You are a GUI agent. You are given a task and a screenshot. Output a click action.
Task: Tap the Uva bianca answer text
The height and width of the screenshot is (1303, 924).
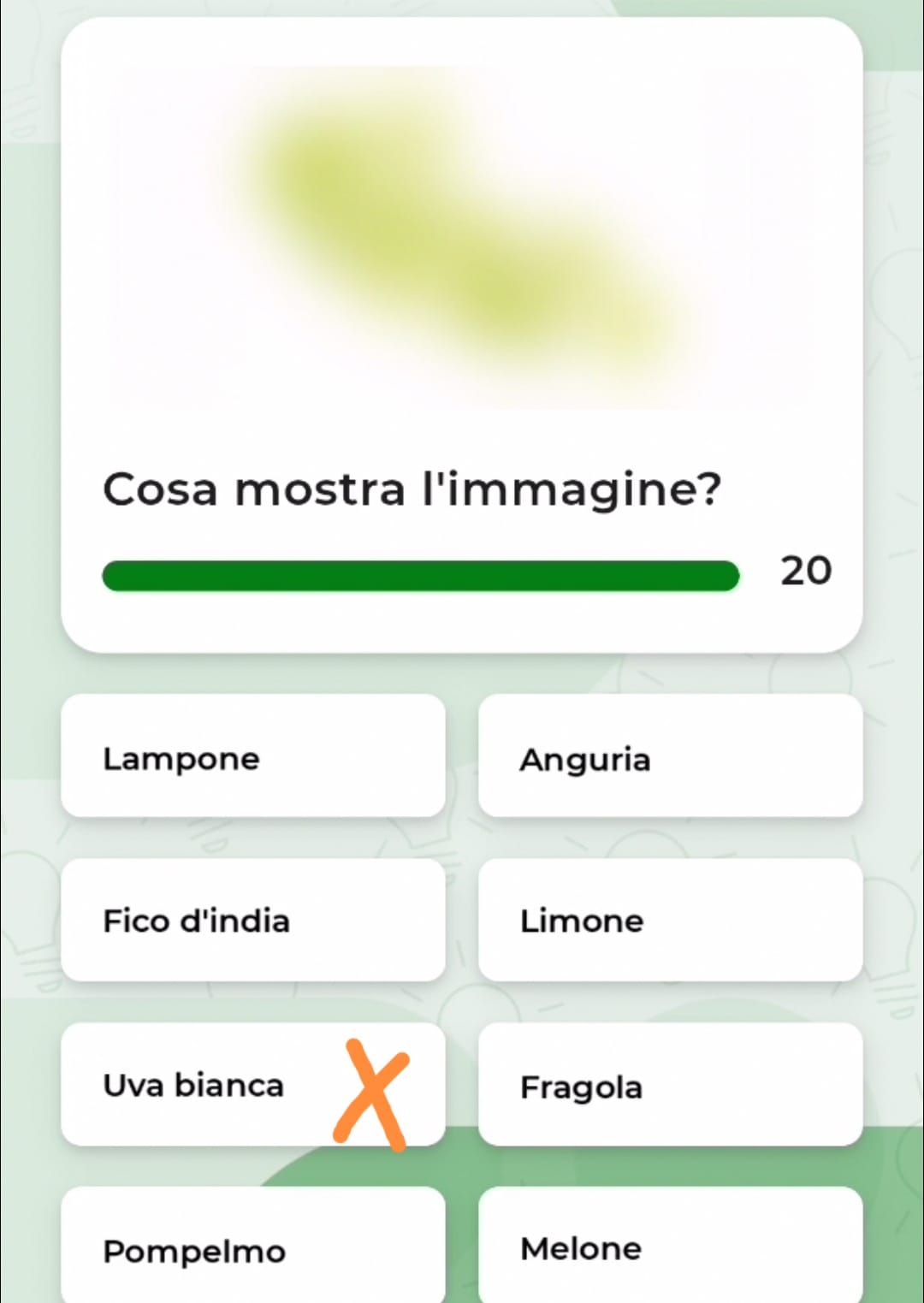click(193, 1085)
